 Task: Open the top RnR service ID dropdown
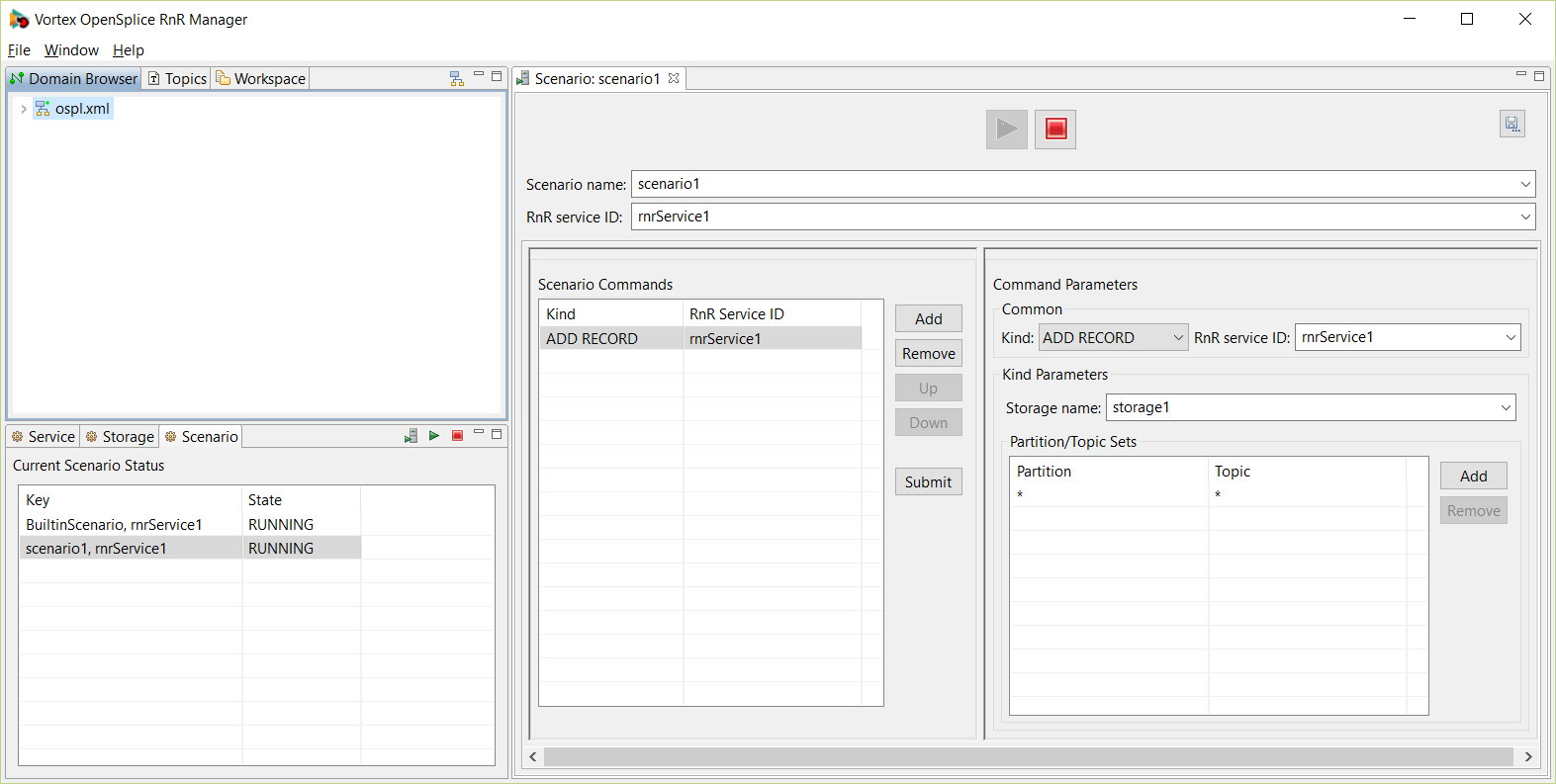tap(1525, 217)
